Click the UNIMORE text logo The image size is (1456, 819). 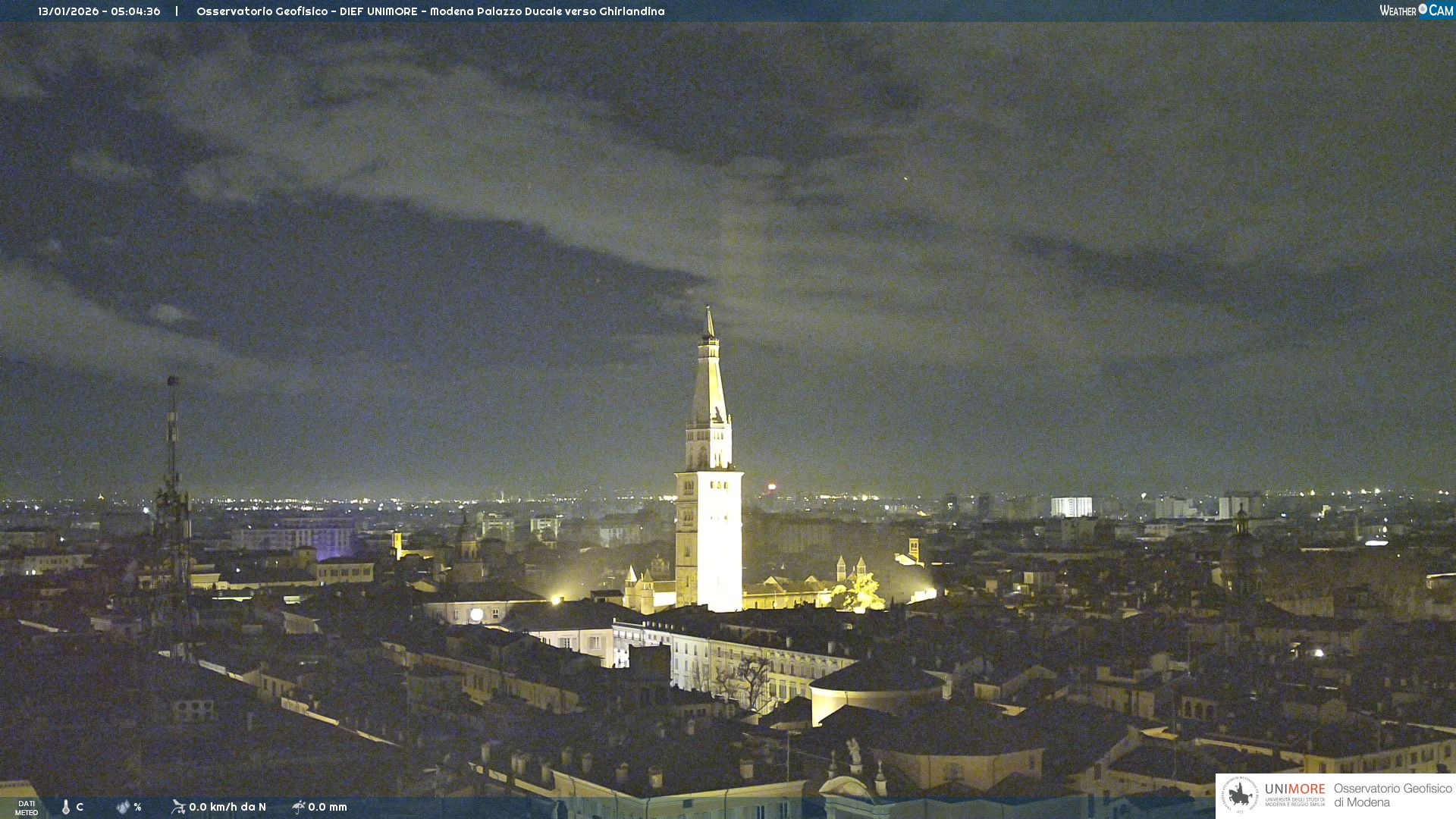point(1294,789)
